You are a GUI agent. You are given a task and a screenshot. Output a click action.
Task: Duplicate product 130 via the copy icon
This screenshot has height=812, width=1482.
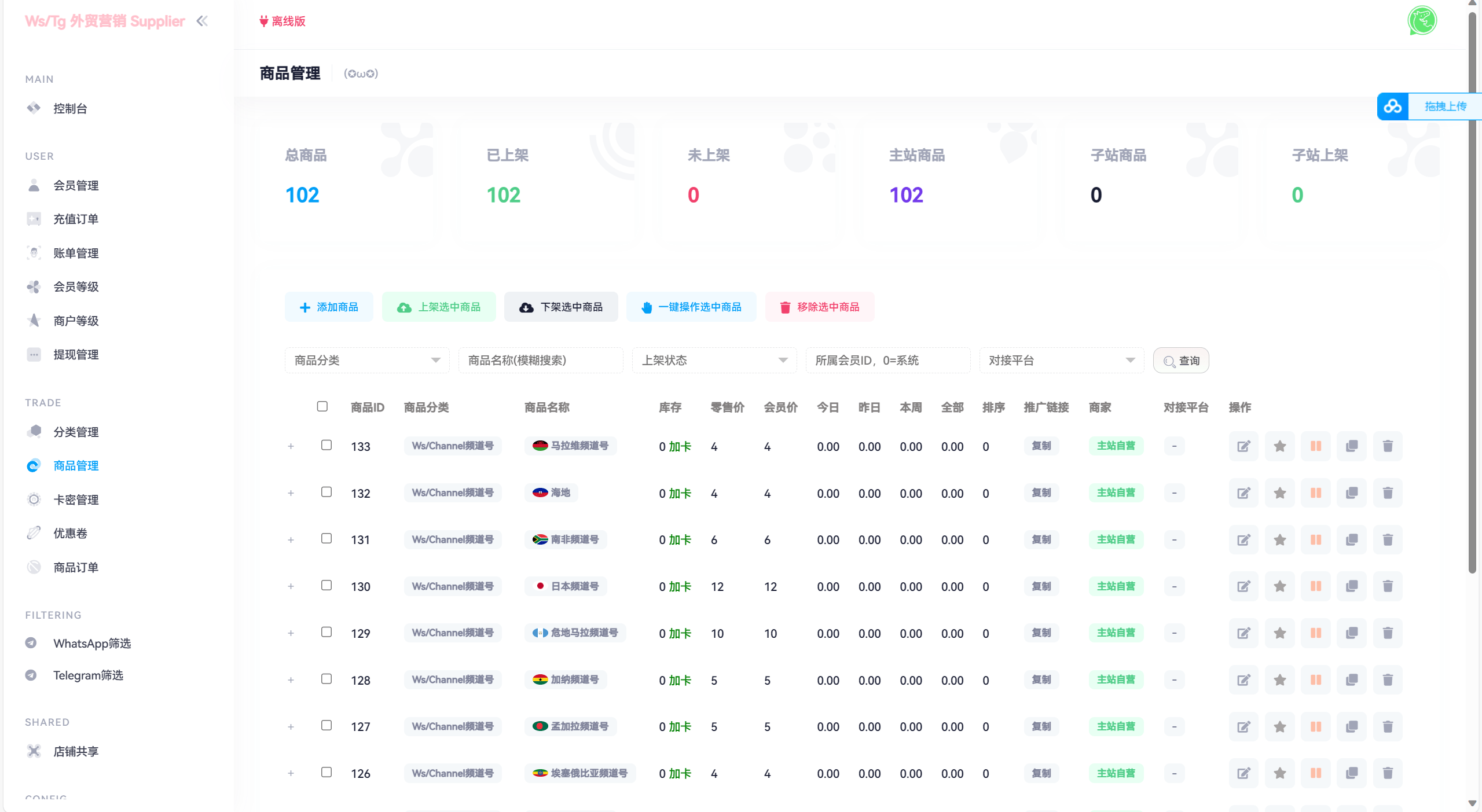coord(1352,586)
